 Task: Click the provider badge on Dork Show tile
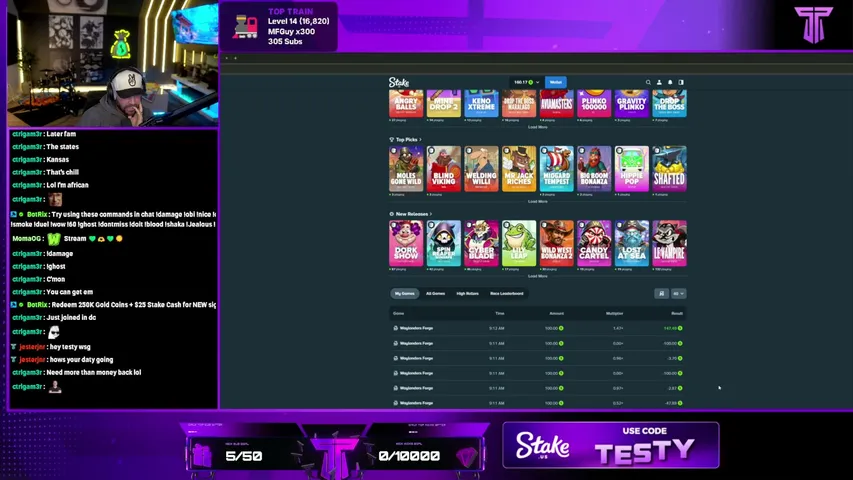click(394, 225)
